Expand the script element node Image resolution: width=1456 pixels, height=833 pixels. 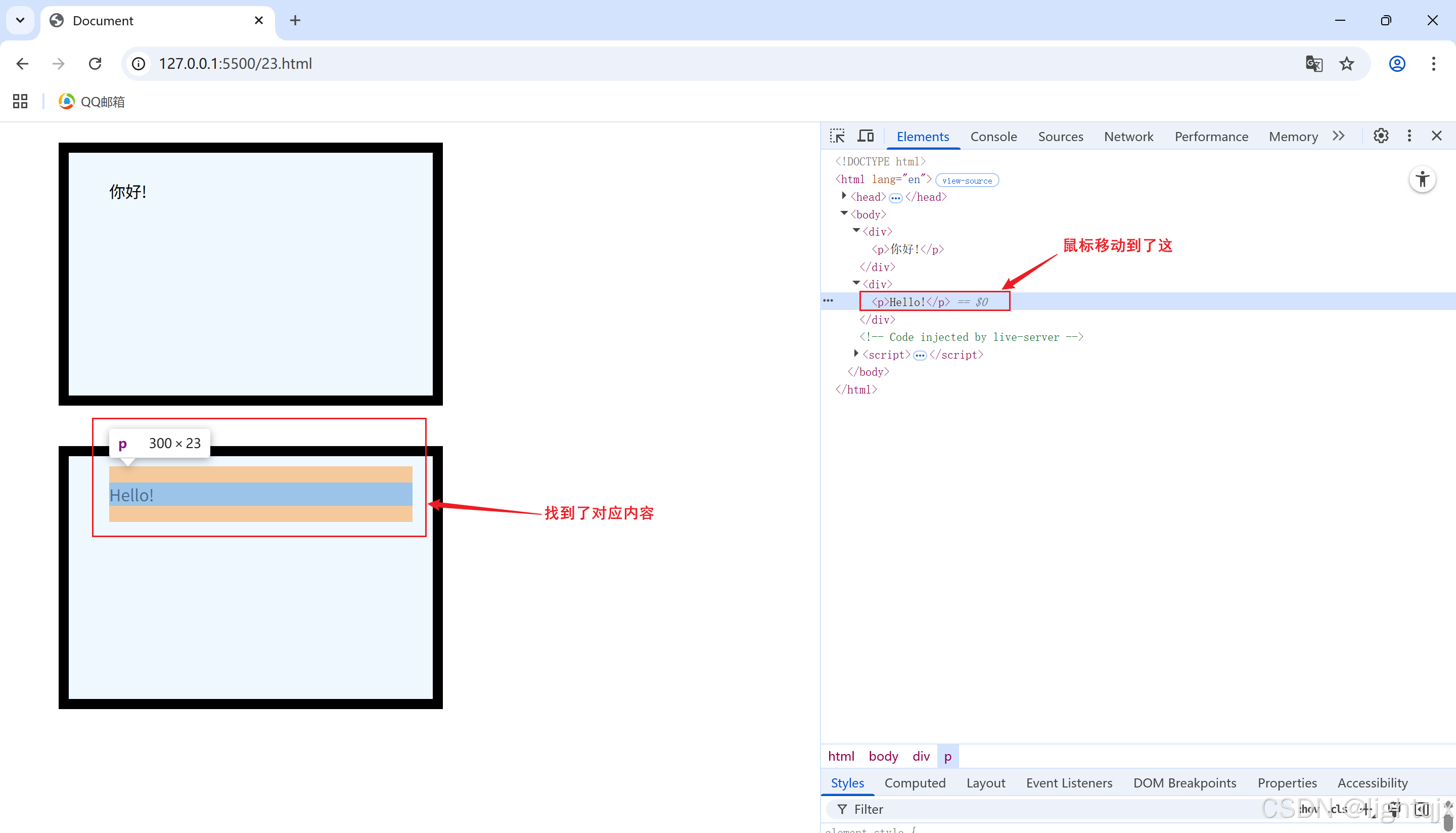click(856, 354)
